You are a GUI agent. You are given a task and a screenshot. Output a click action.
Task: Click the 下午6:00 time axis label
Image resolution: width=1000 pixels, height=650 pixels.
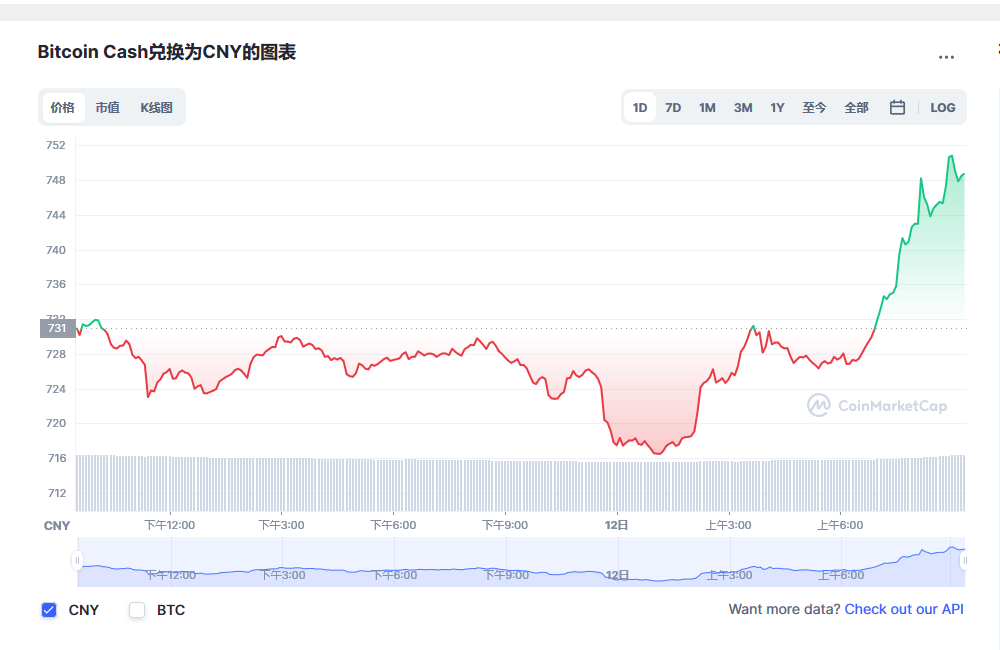pos(393,525)
